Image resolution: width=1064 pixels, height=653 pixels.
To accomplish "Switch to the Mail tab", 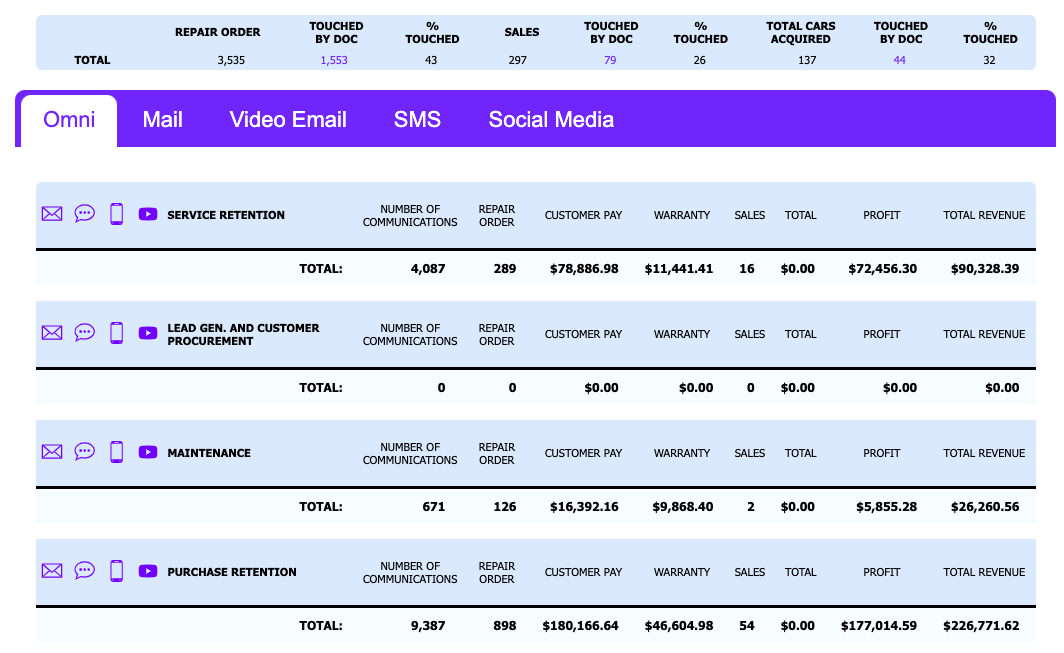I will [163, 120].
